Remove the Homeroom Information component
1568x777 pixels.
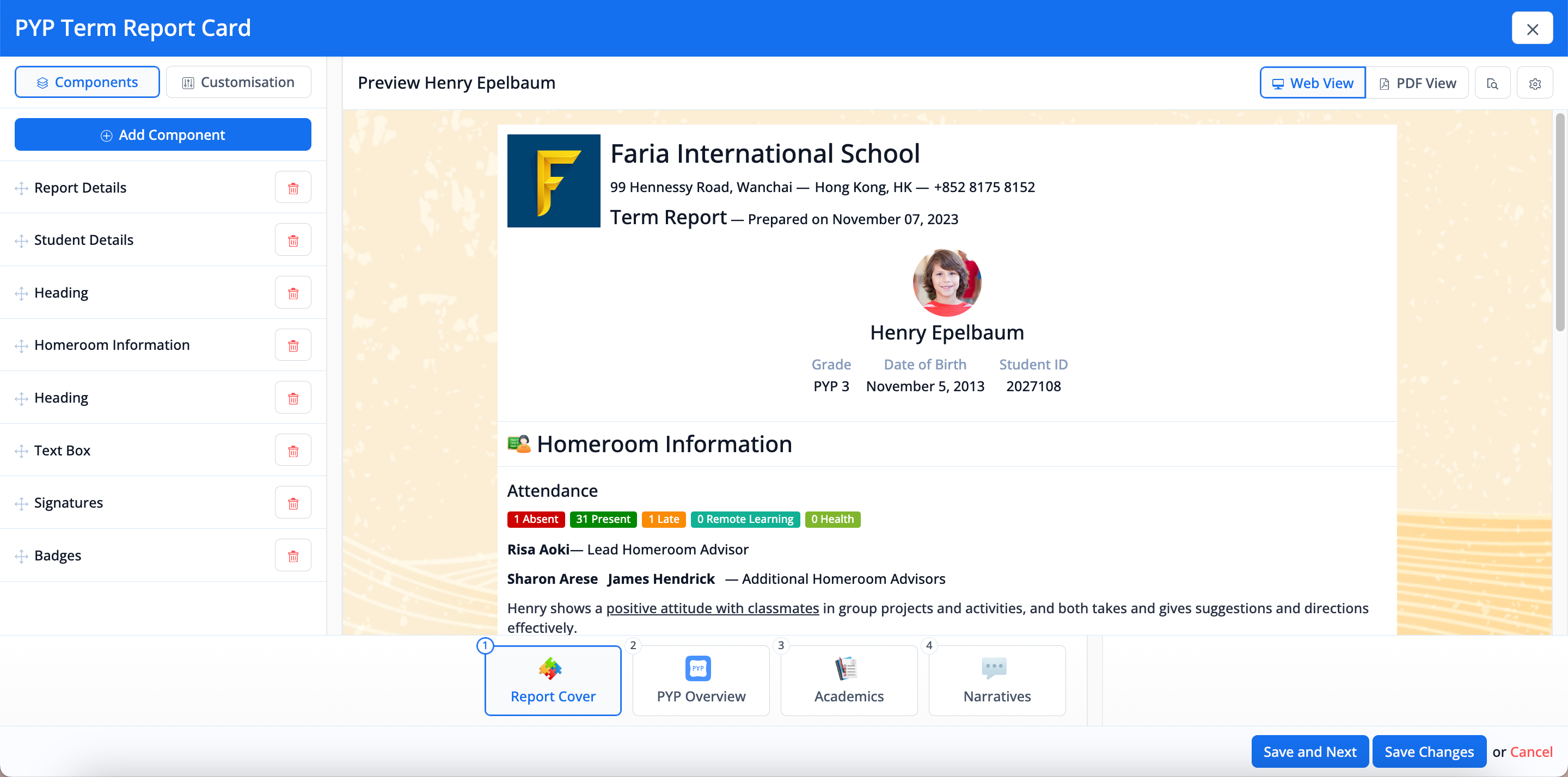click(293, 346)
